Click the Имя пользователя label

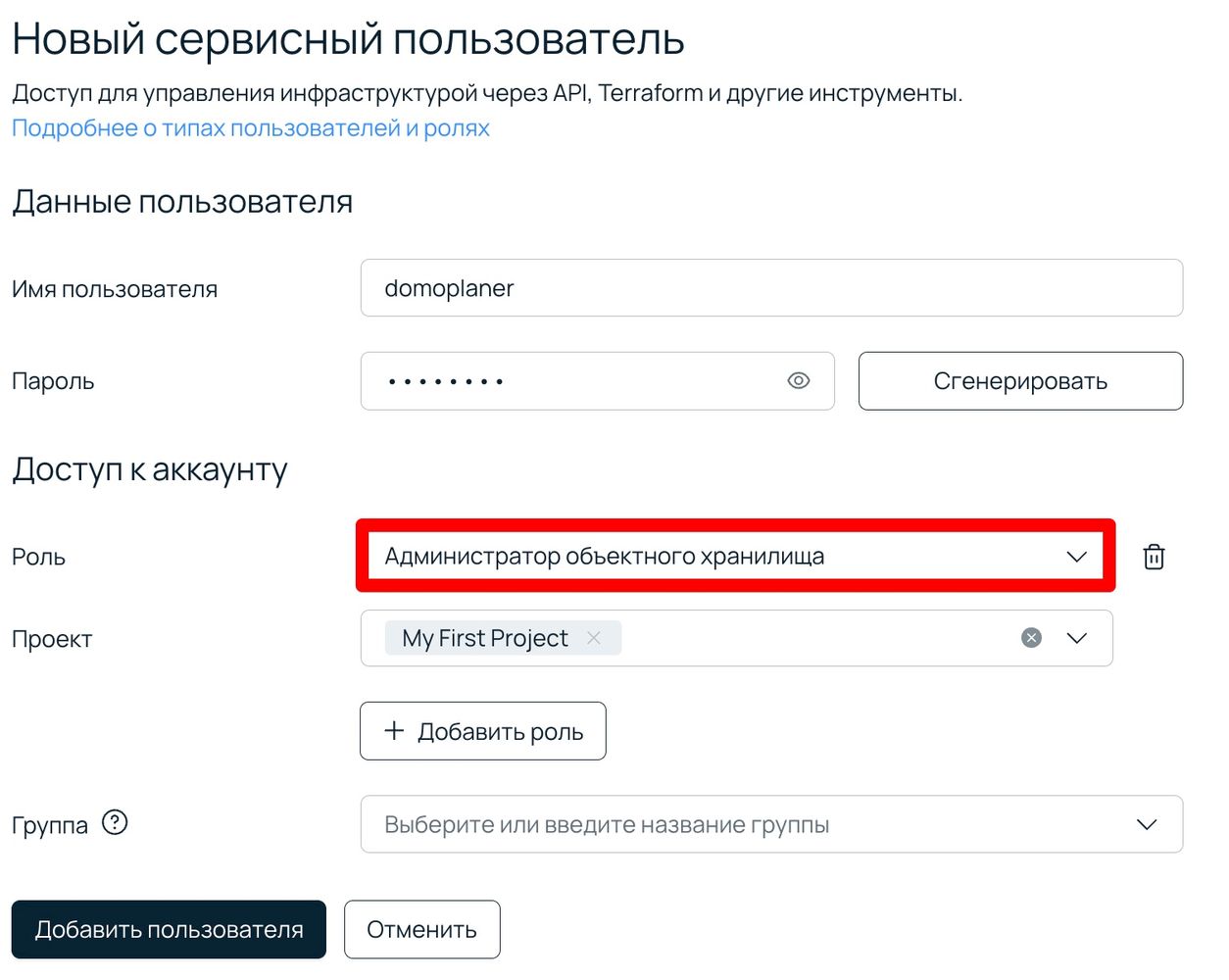point(115,289)
